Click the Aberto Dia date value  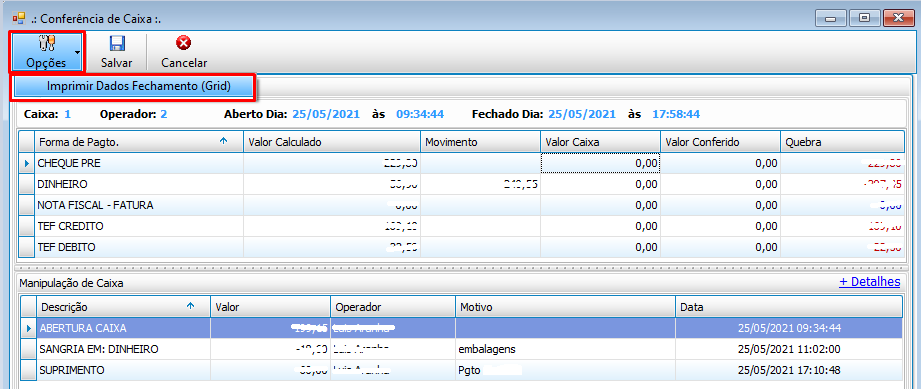pyautogui.click(x=325, y=114)
